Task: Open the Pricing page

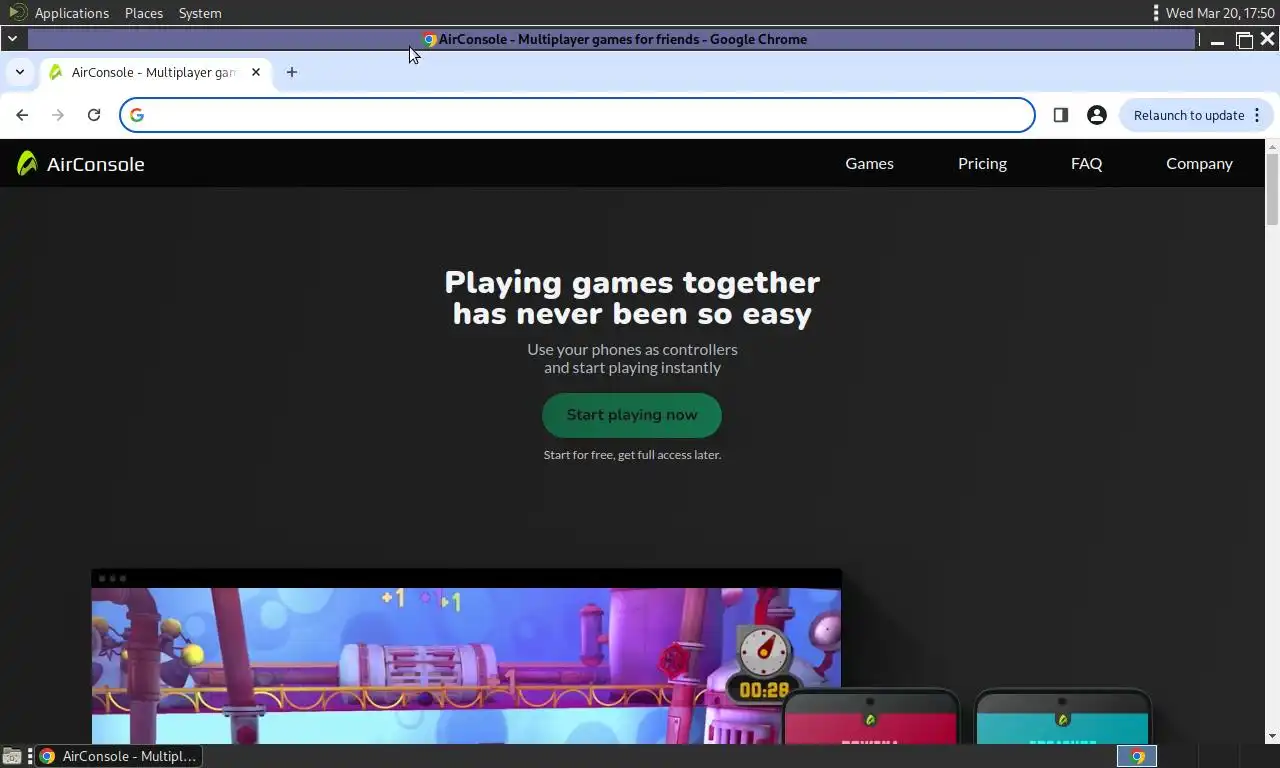Action: coord(982,163)
